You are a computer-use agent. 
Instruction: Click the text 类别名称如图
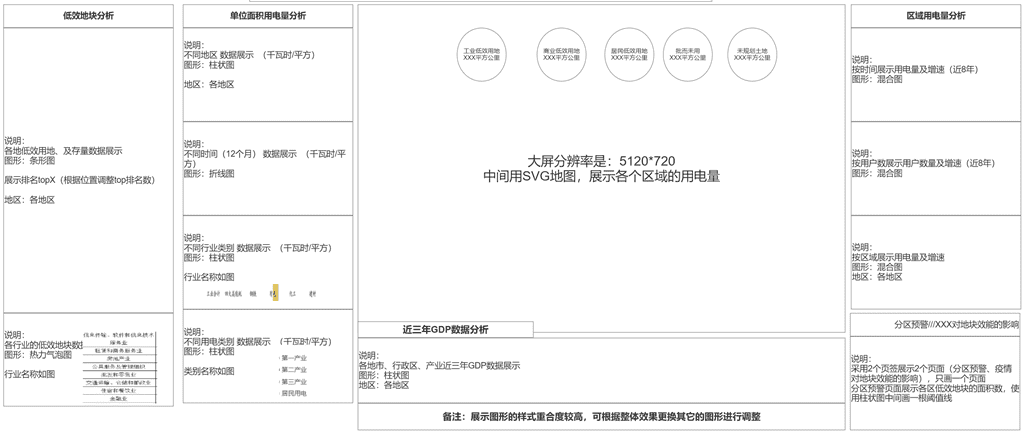[x=208, y=371]
